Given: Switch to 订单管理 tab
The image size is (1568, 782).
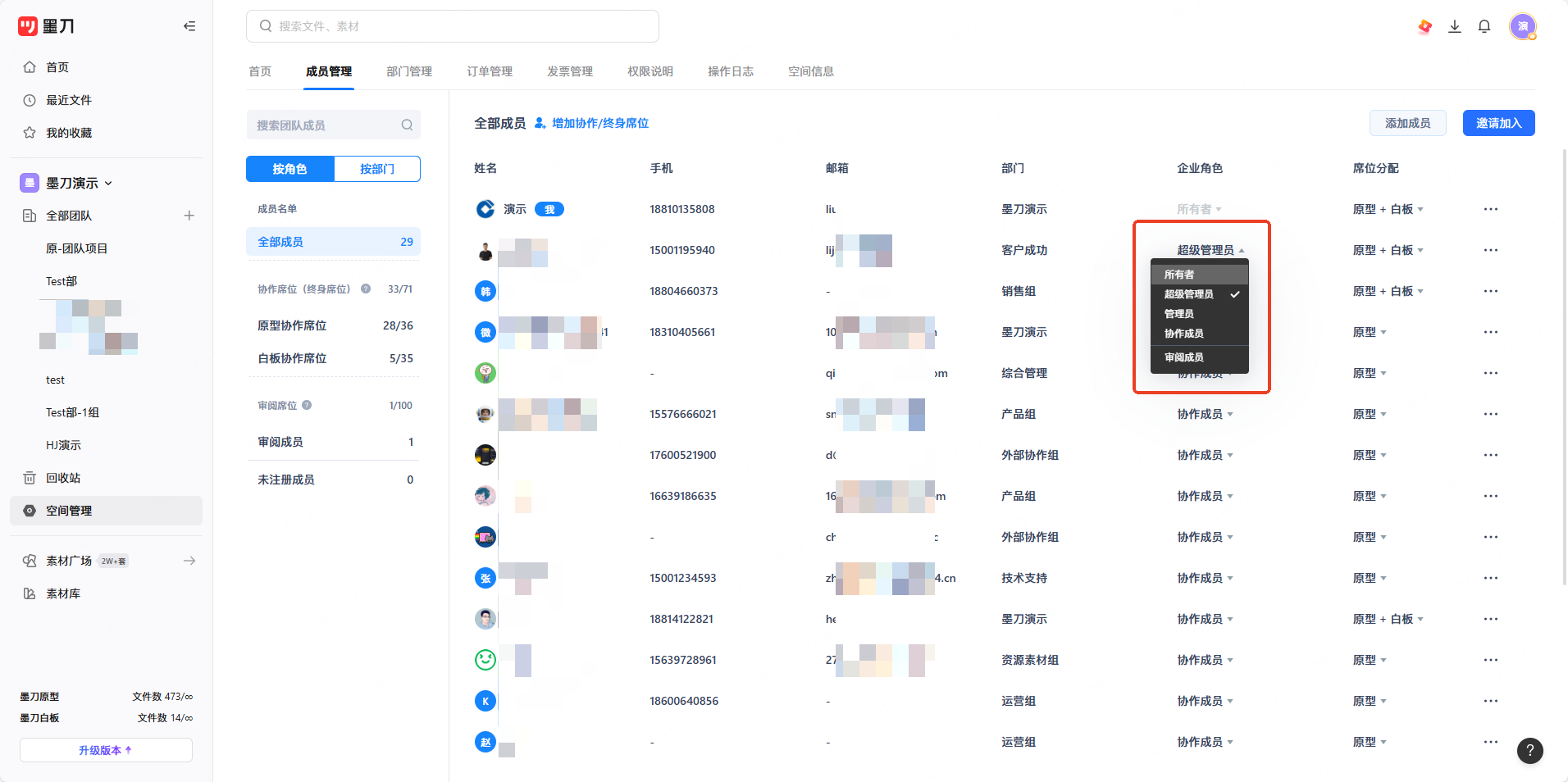Looking at the screenshot, I should [490, 71].
